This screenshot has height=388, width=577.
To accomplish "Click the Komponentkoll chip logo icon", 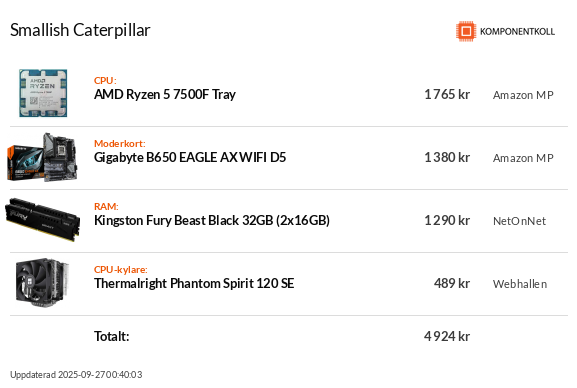I will pos(466,31).
